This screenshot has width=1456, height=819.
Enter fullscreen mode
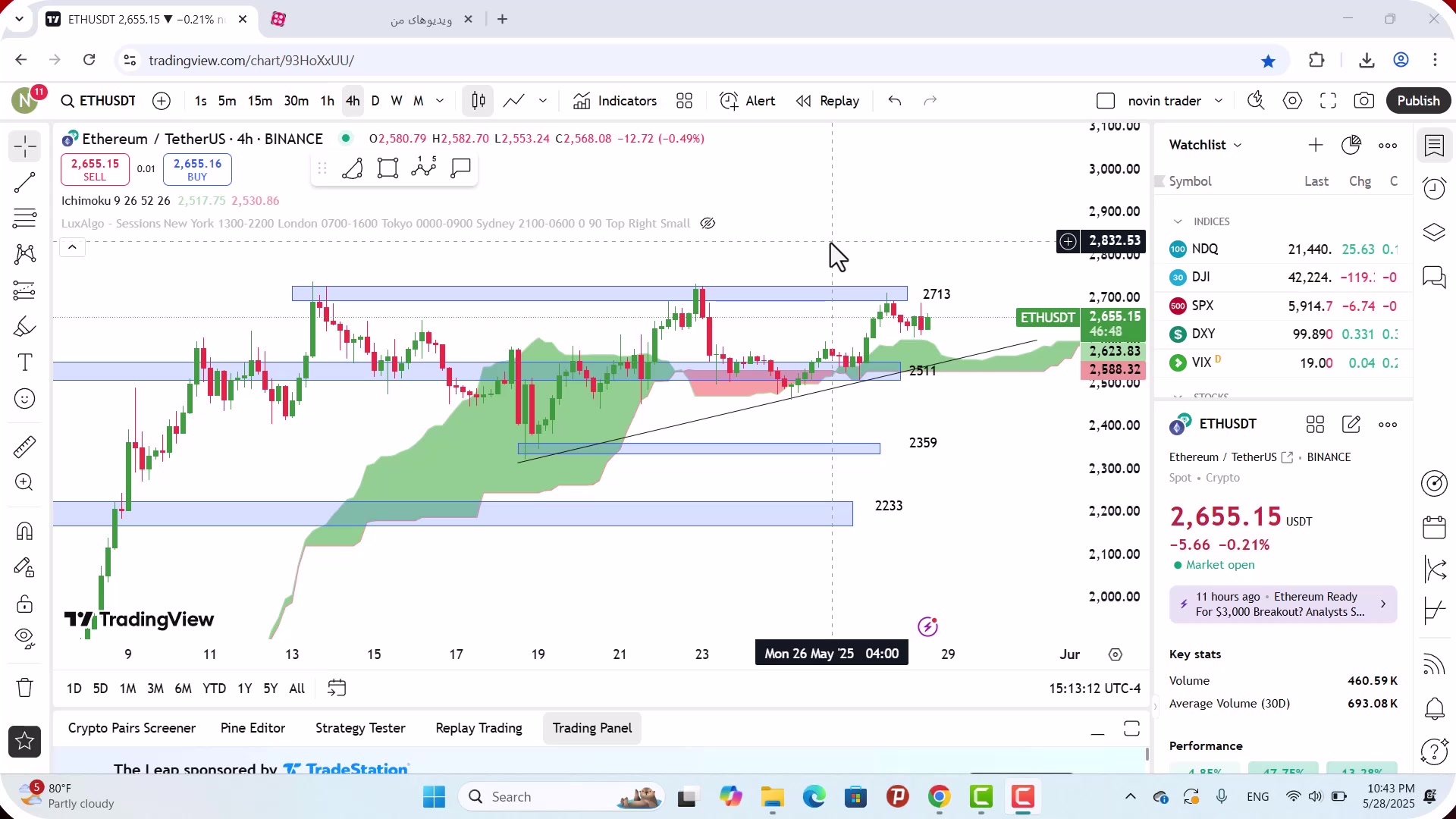(1328, 101)
